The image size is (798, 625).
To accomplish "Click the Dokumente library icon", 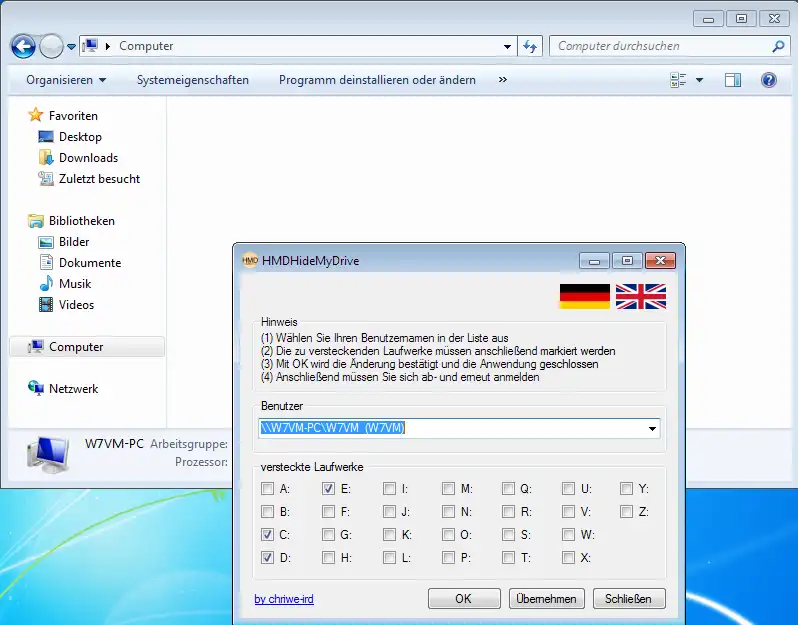I will coord(46,262).
